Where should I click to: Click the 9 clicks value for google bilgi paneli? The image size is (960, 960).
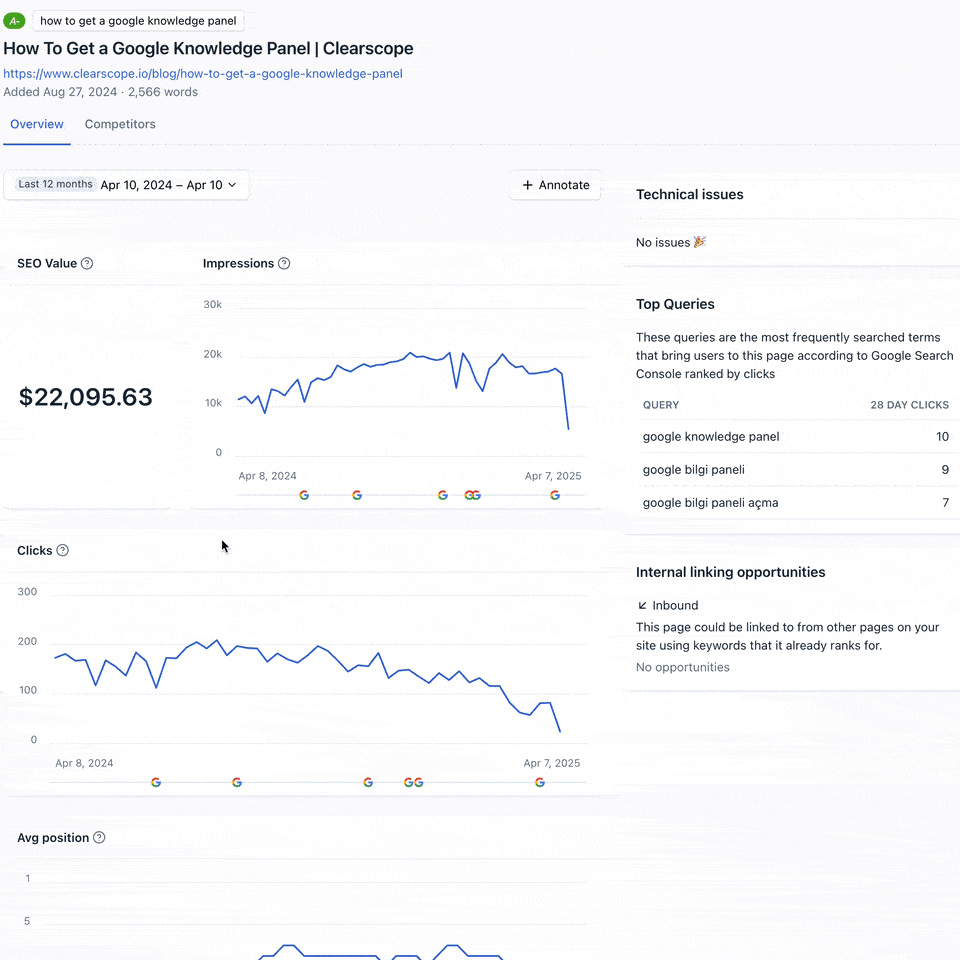(x=945, y=470)
